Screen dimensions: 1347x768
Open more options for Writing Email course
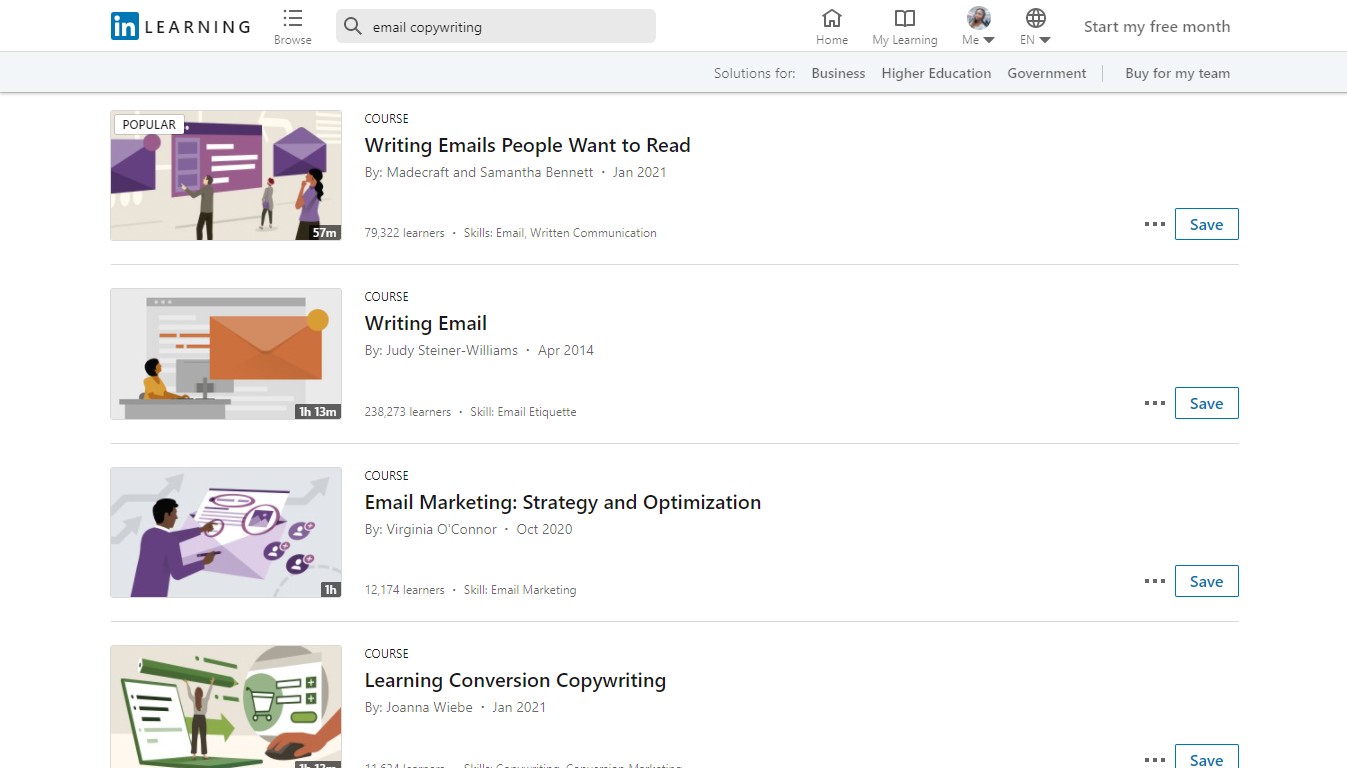(1154, 402)
